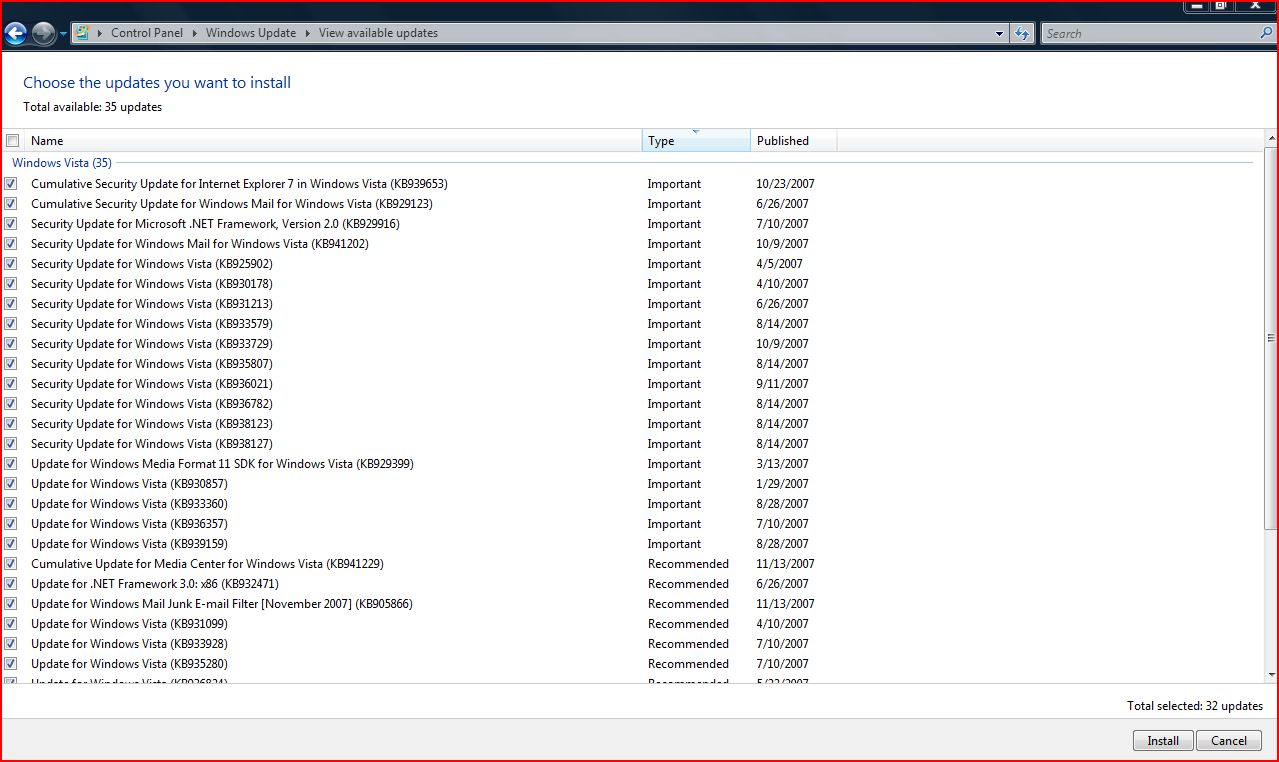The image size is (1279, 762).
Task: Click Recommended type in the KB941229 row
Action: [688, 564]
